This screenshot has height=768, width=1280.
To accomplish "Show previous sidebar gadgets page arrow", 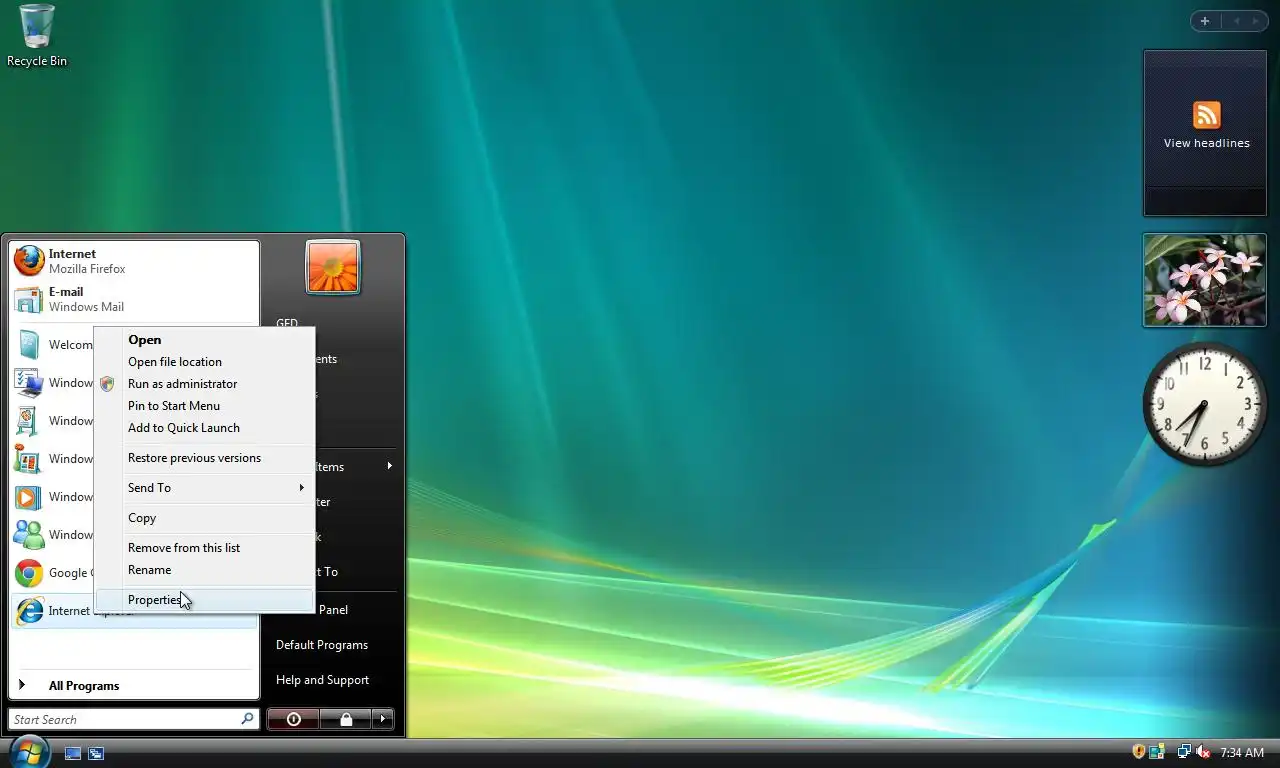I will 1236,21.
